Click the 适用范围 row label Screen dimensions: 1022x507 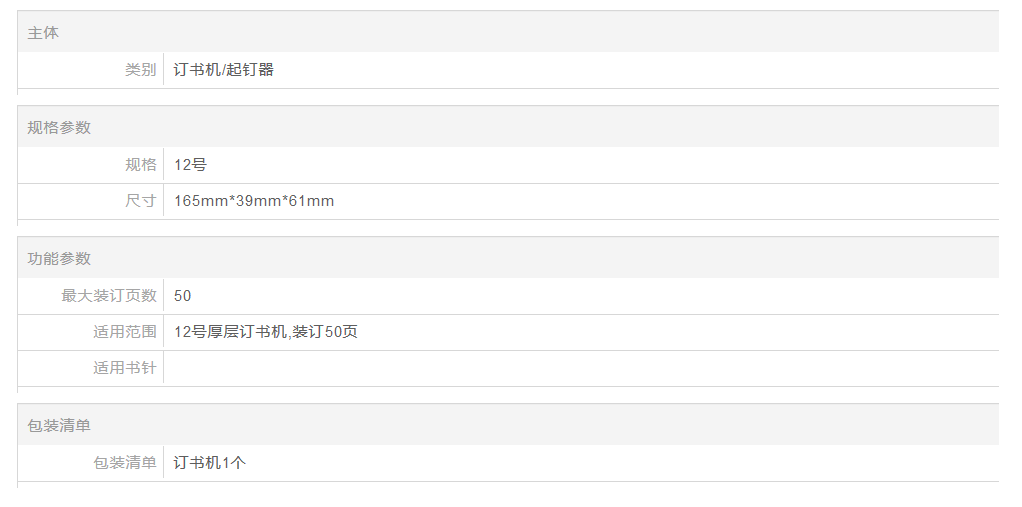coord(125,332)
